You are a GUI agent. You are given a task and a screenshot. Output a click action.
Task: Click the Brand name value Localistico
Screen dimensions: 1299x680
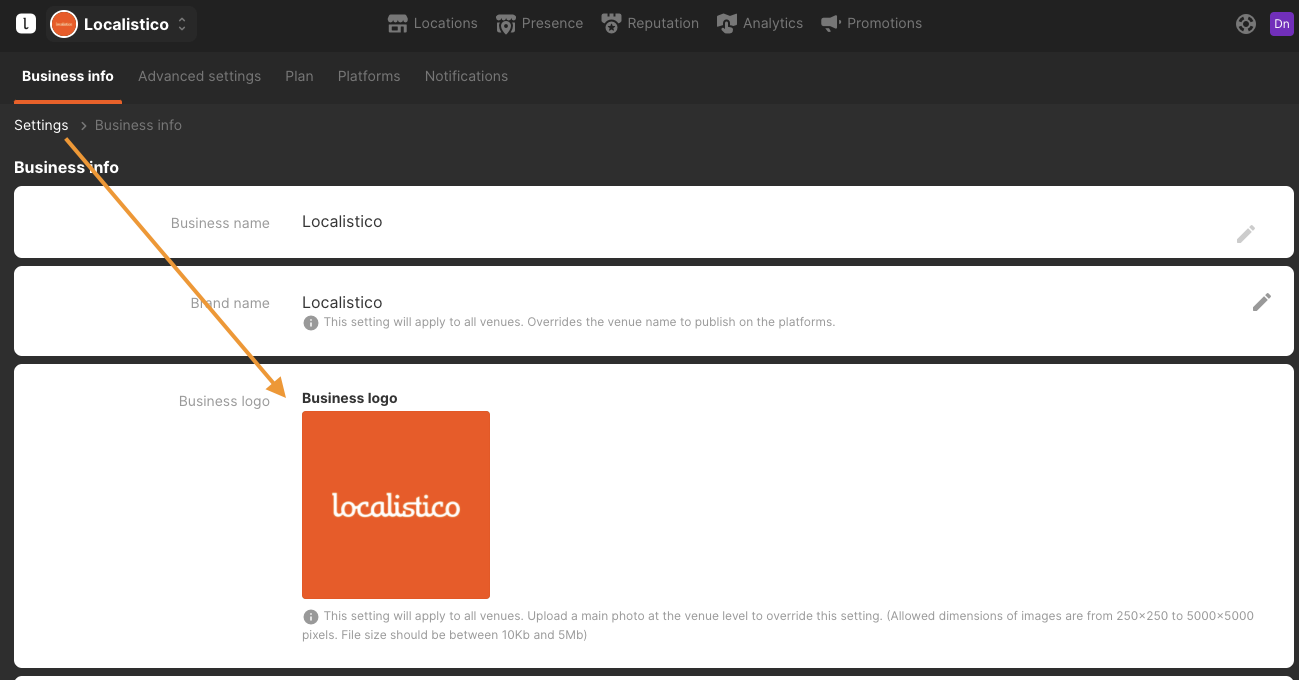tap(342, 302)
